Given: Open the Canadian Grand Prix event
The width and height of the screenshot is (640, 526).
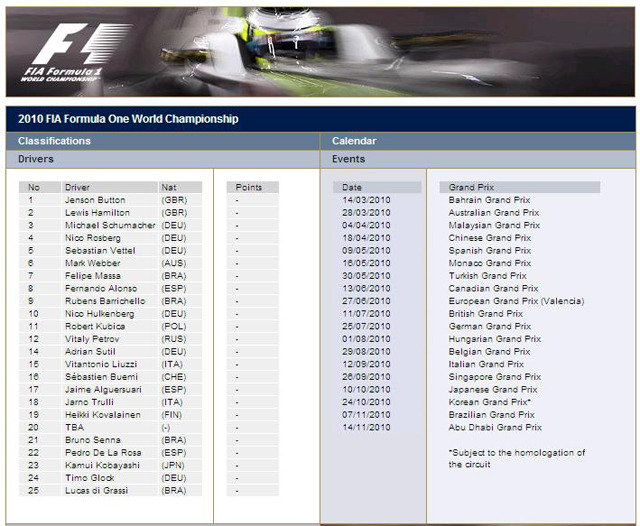Looking at the screenshot, I should point(493,289).
